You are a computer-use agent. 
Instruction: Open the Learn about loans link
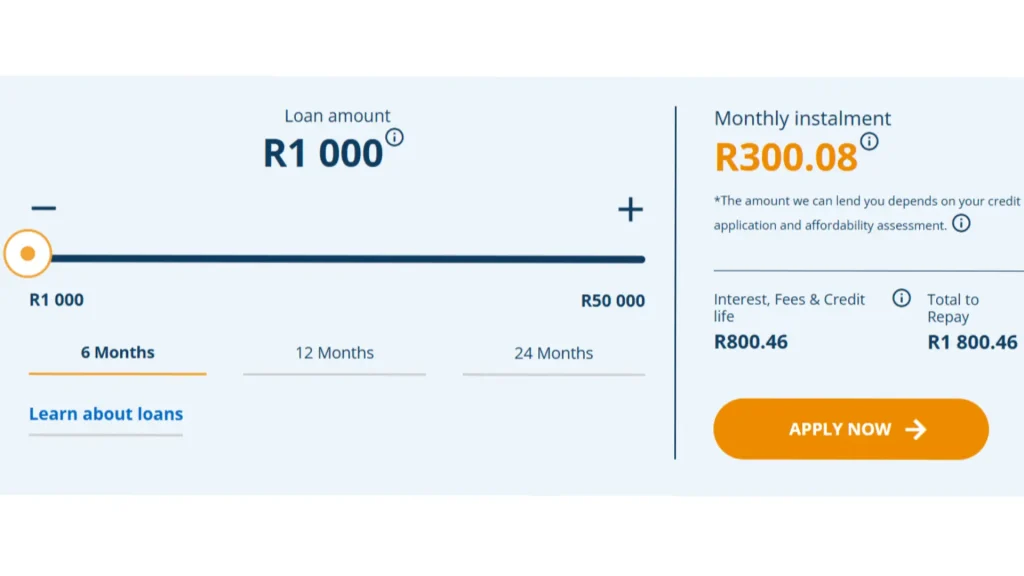point(105,413)
